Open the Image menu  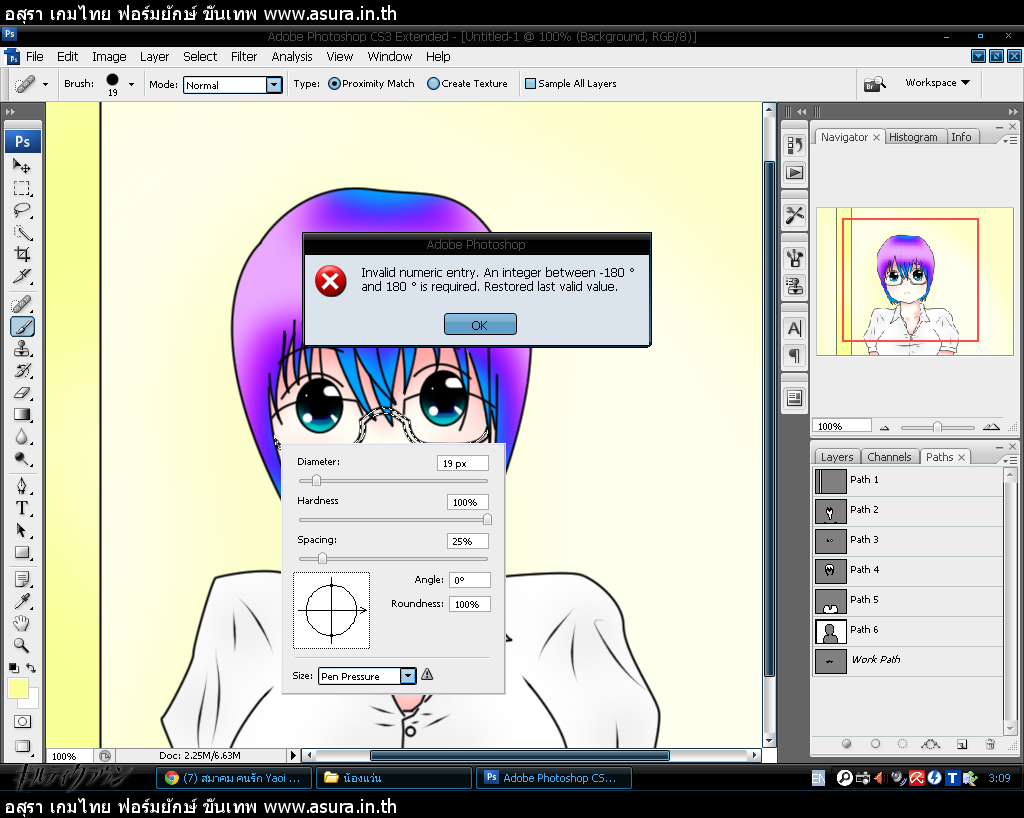(109, 57)
